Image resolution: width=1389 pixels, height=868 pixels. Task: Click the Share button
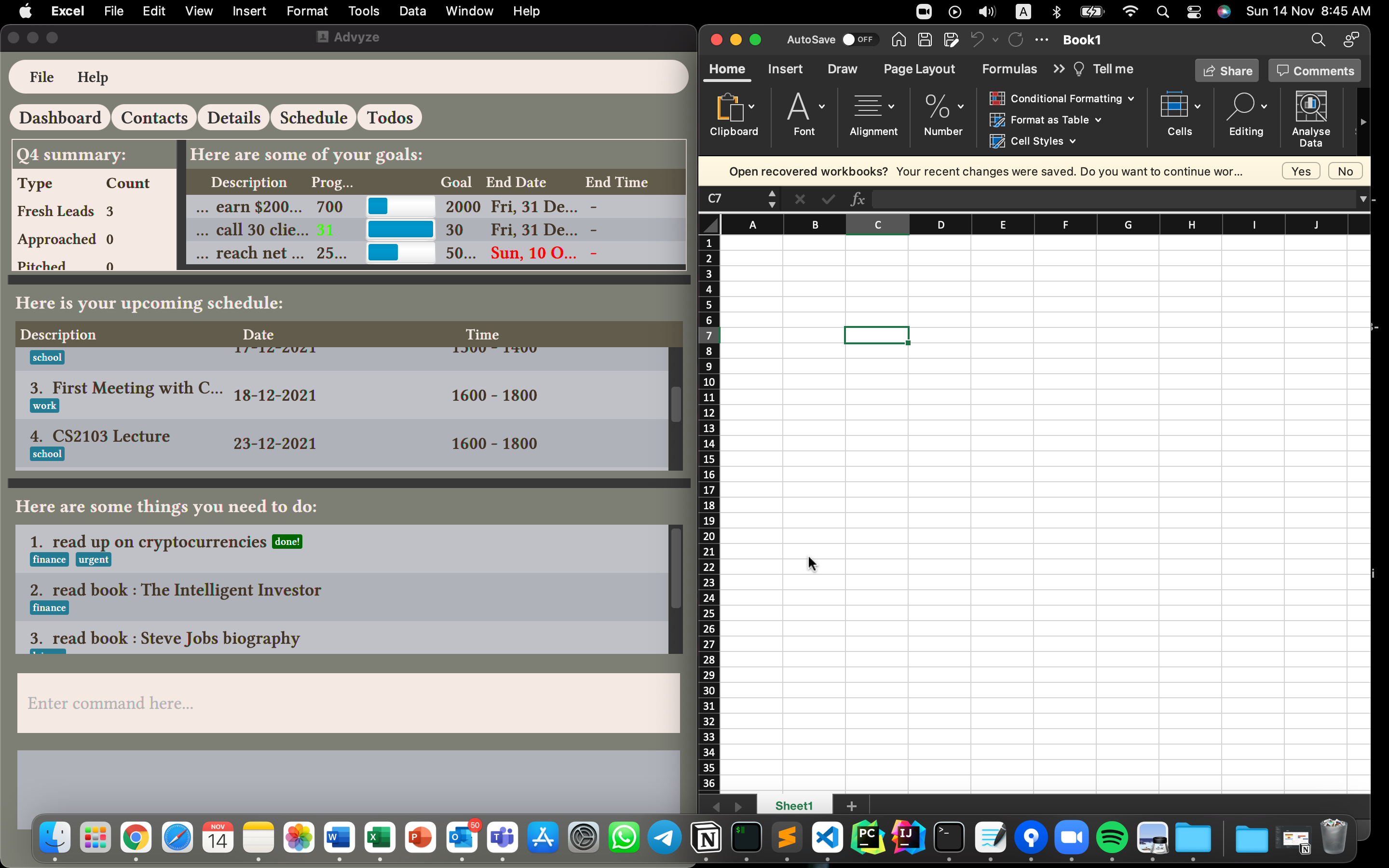click(x=1227, y=70)
